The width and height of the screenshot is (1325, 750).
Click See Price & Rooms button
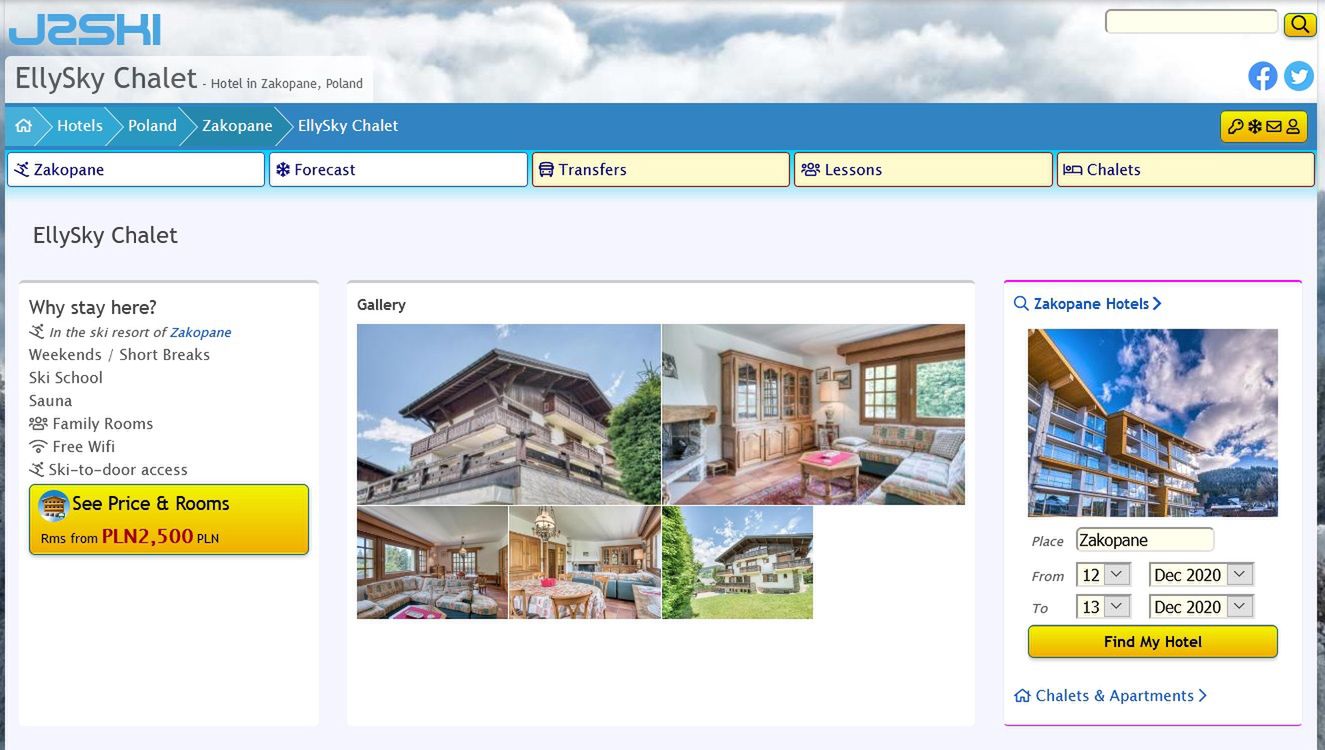pyautogui.click(x=169, y=519)
